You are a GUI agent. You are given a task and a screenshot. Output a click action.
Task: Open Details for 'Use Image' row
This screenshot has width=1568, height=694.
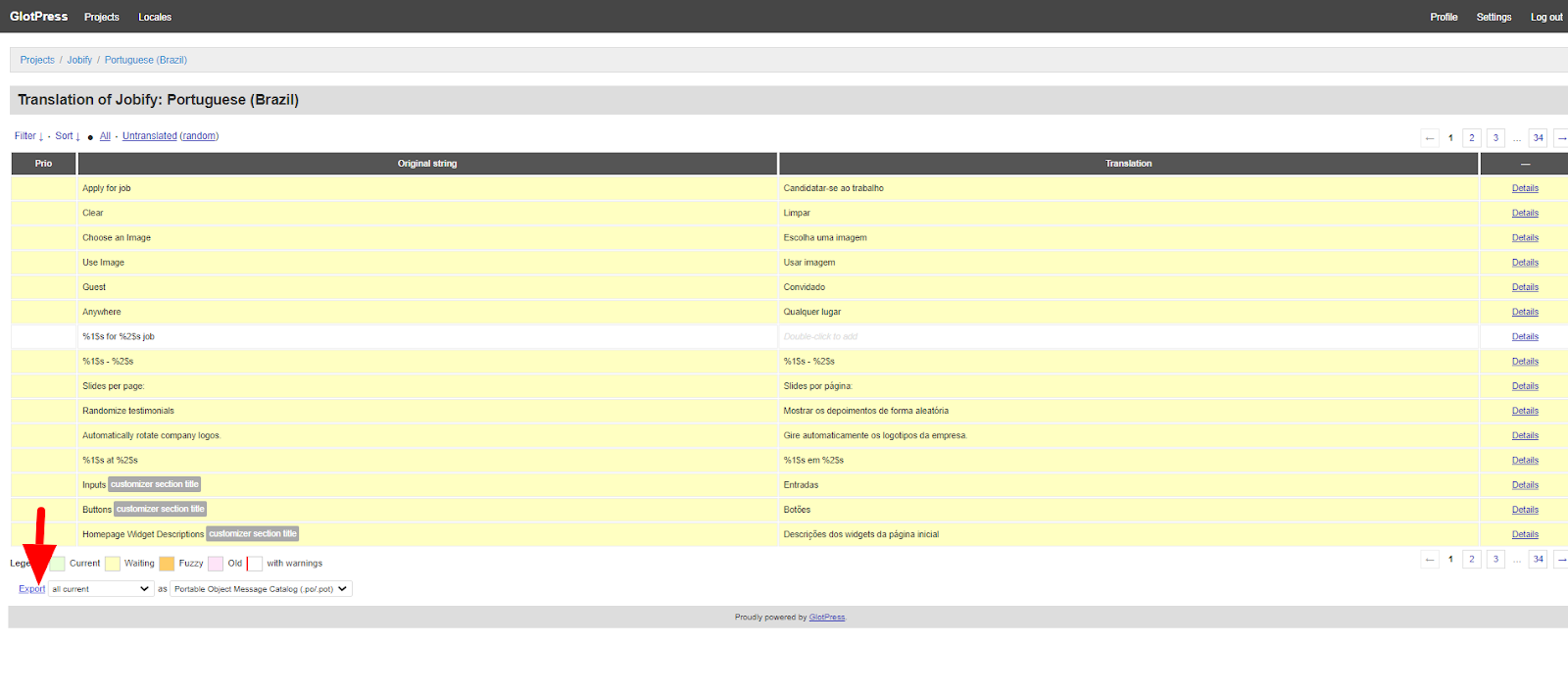[x=1525, y=263]
